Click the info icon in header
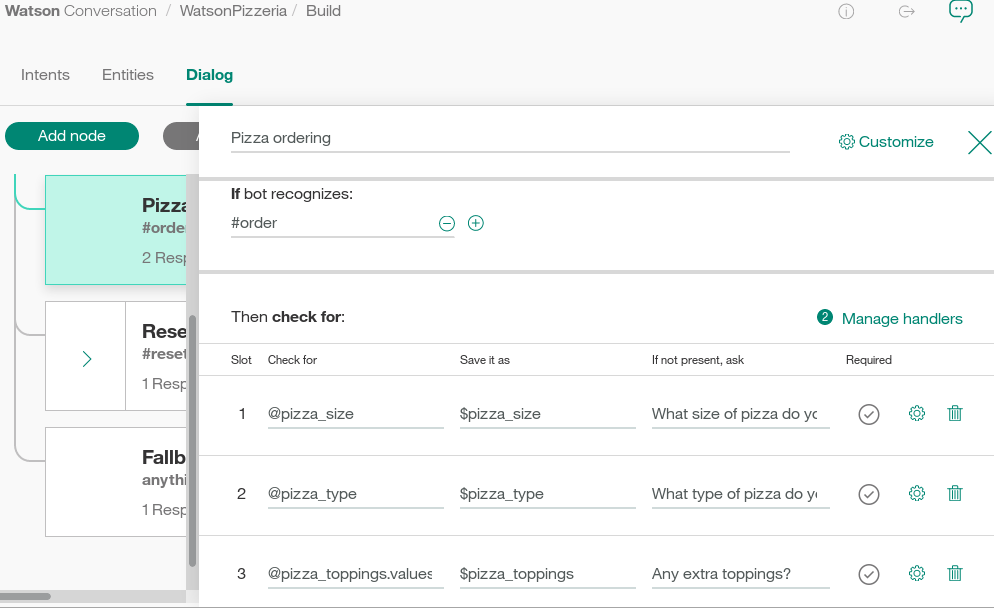The height and width of the screenshot is (608, 994). pyautogui.click(x=846, y=12)
